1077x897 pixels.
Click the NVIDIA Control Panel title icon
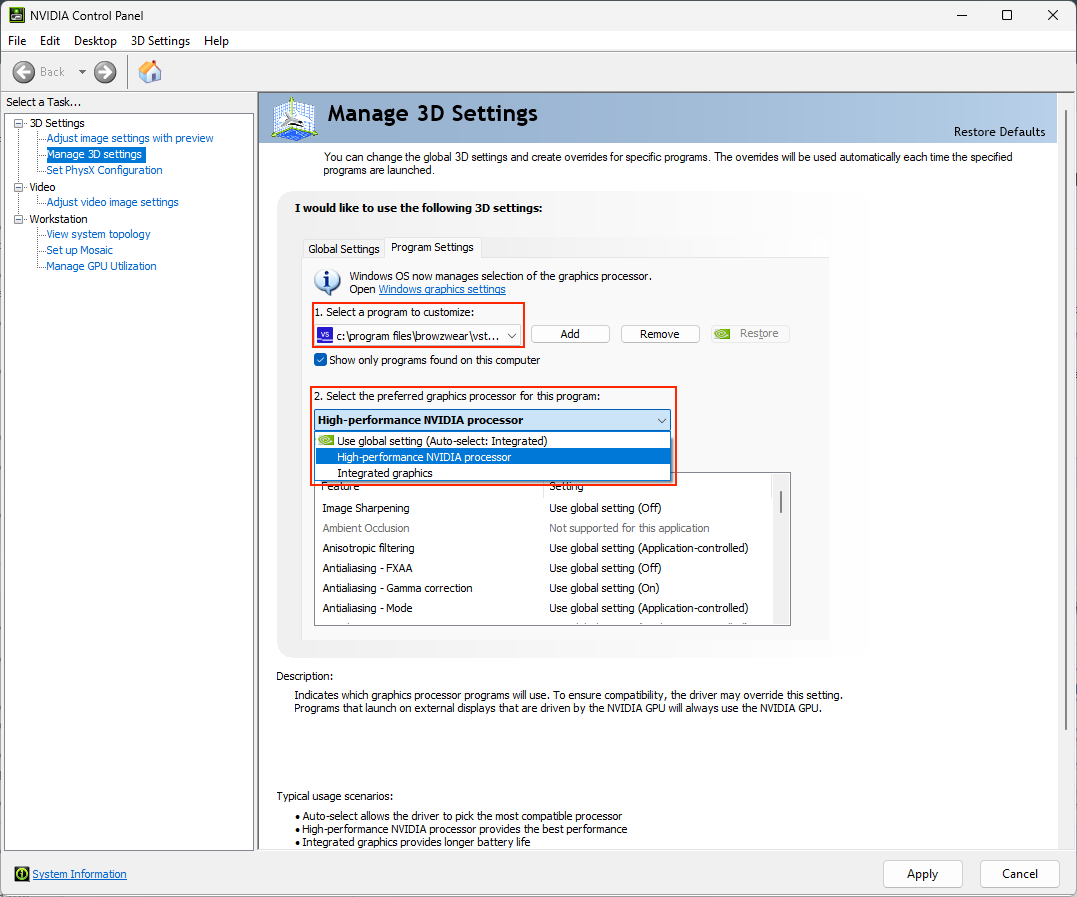coord(16,15)
